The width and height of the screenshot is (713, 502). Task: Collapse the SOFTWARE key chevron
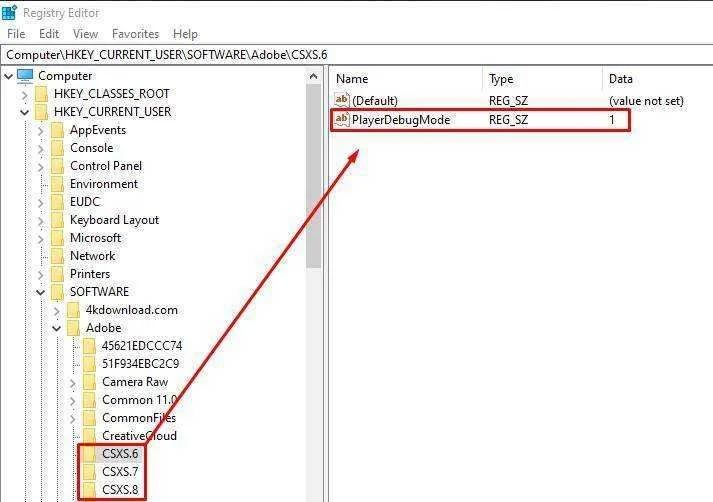pyautogui.click(x=40, y=292)
